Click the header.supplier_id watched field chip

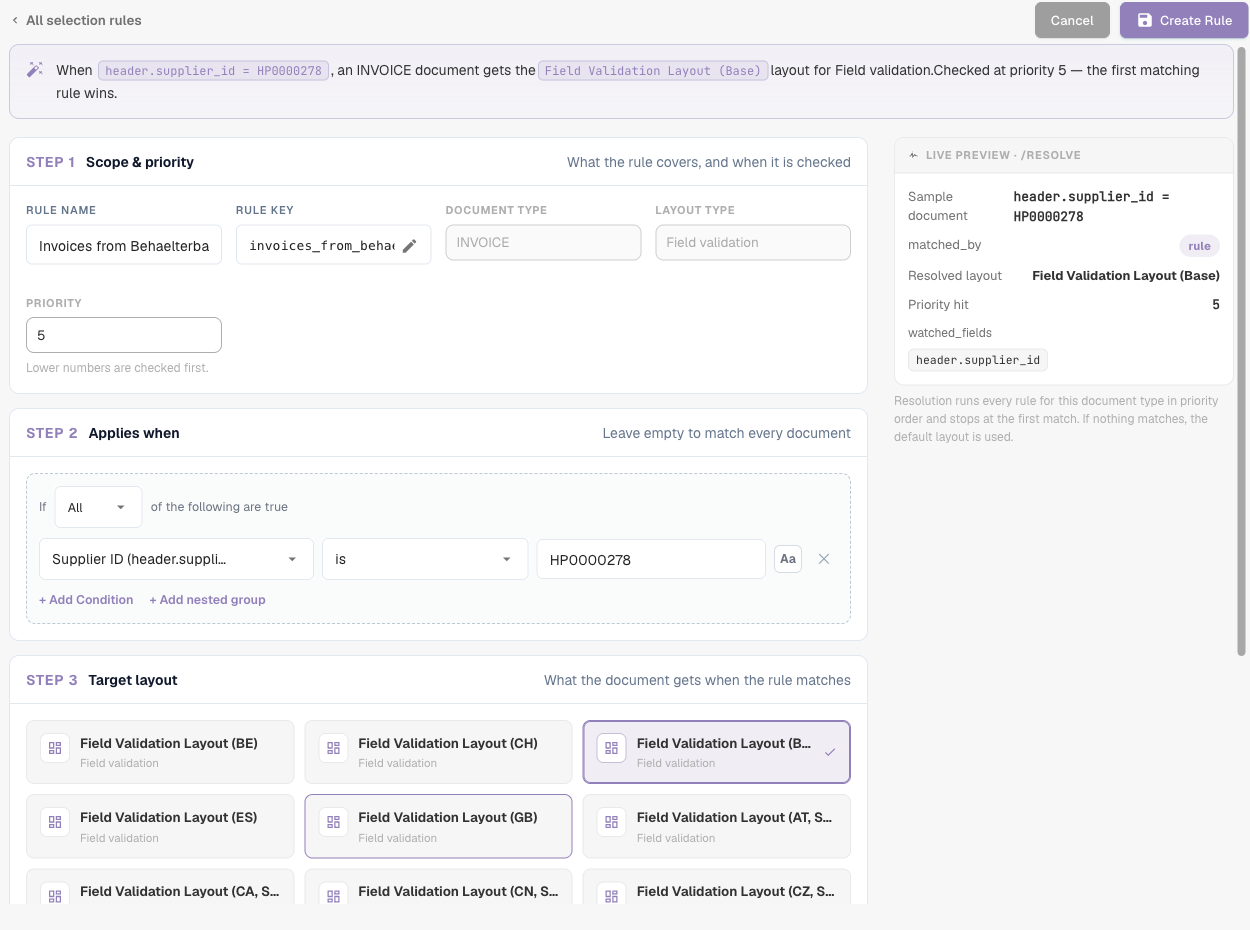(x=977, y=360)
